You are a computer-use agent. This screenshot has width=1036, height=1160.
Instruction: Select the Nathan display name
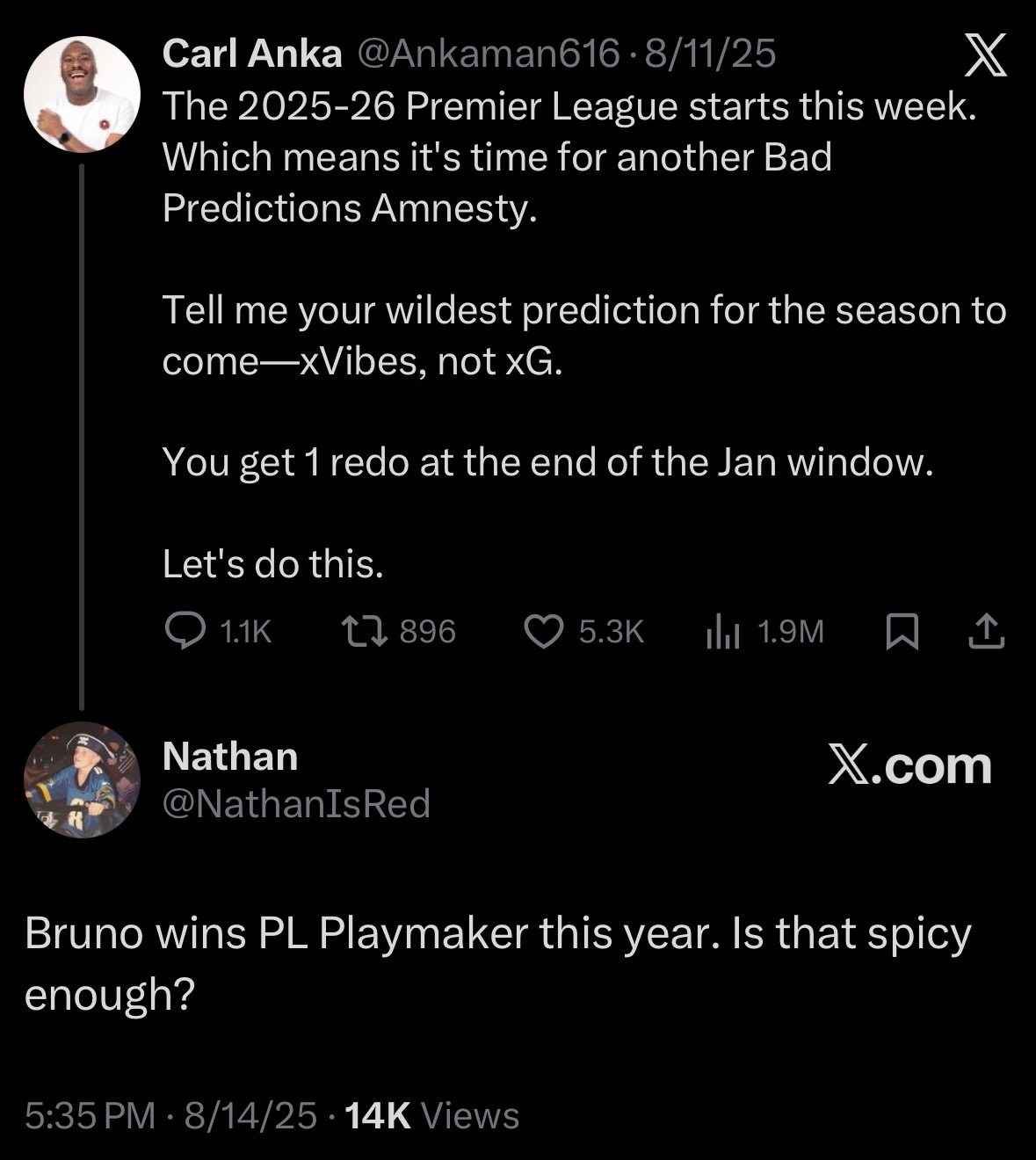coord(230,757)
